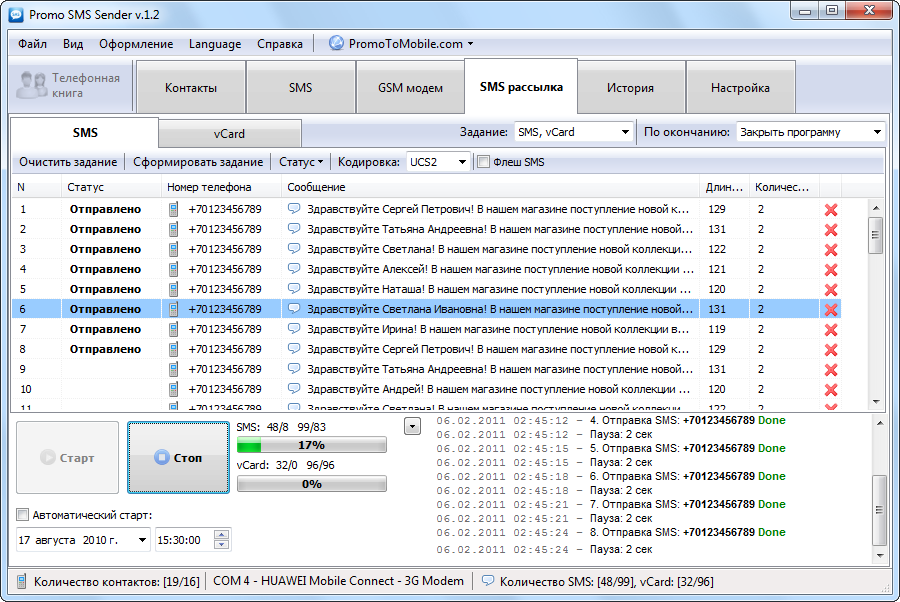Remove row 5 using the red X
This screenshot has height=602, width=900.
point(831,290)
